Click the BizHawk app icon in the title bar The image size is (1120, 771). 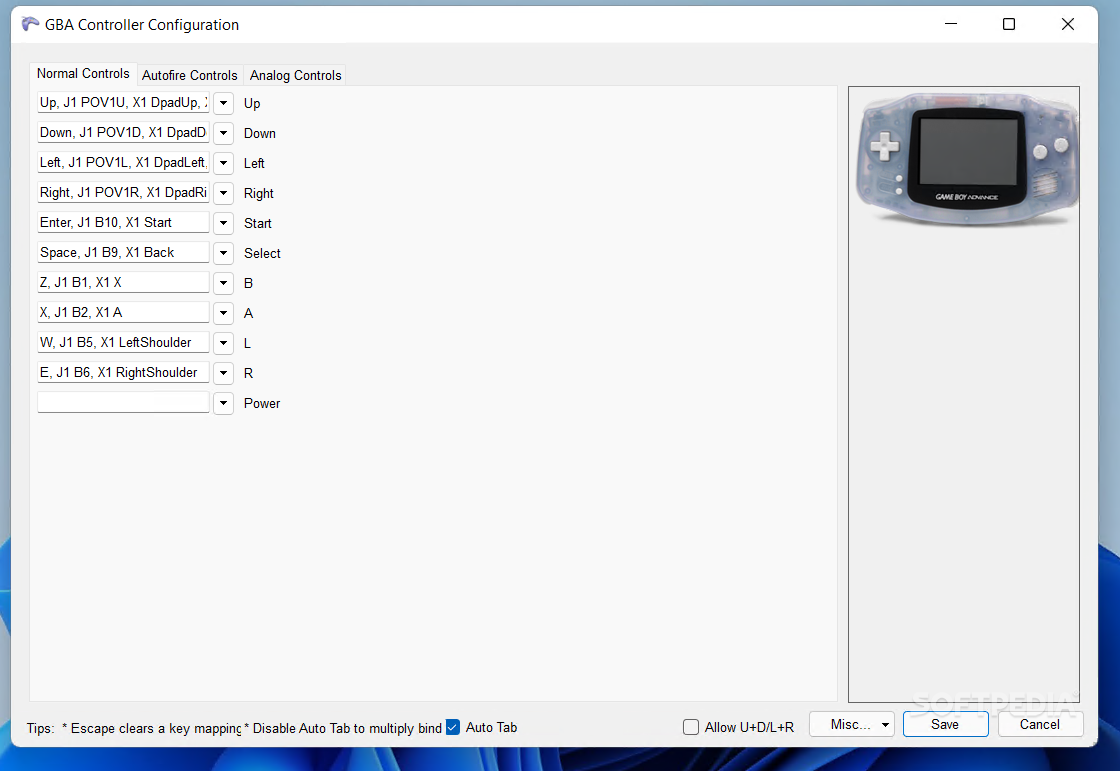point(30,24)
